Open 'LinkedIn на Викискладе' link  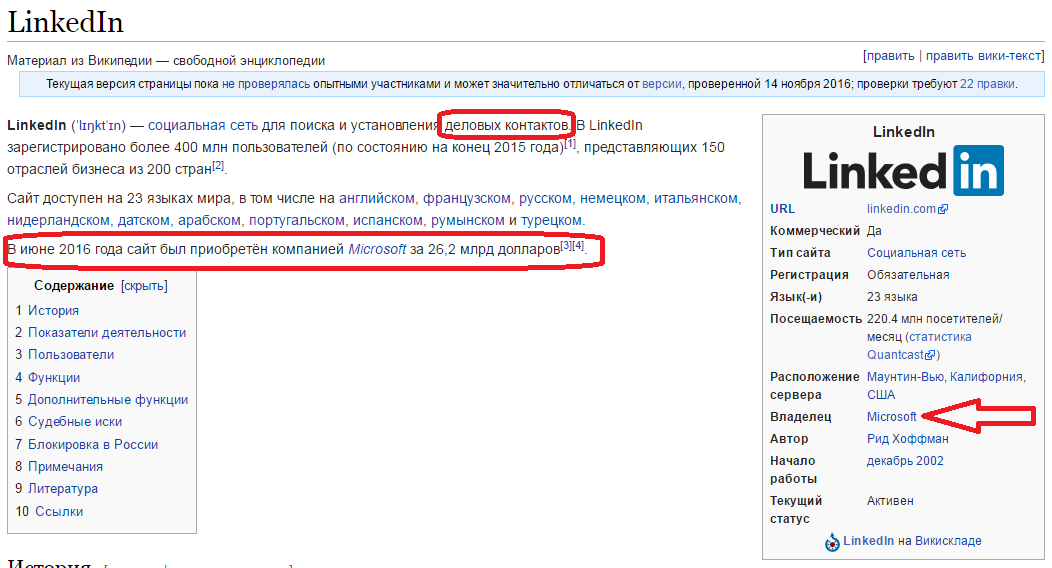912,541
